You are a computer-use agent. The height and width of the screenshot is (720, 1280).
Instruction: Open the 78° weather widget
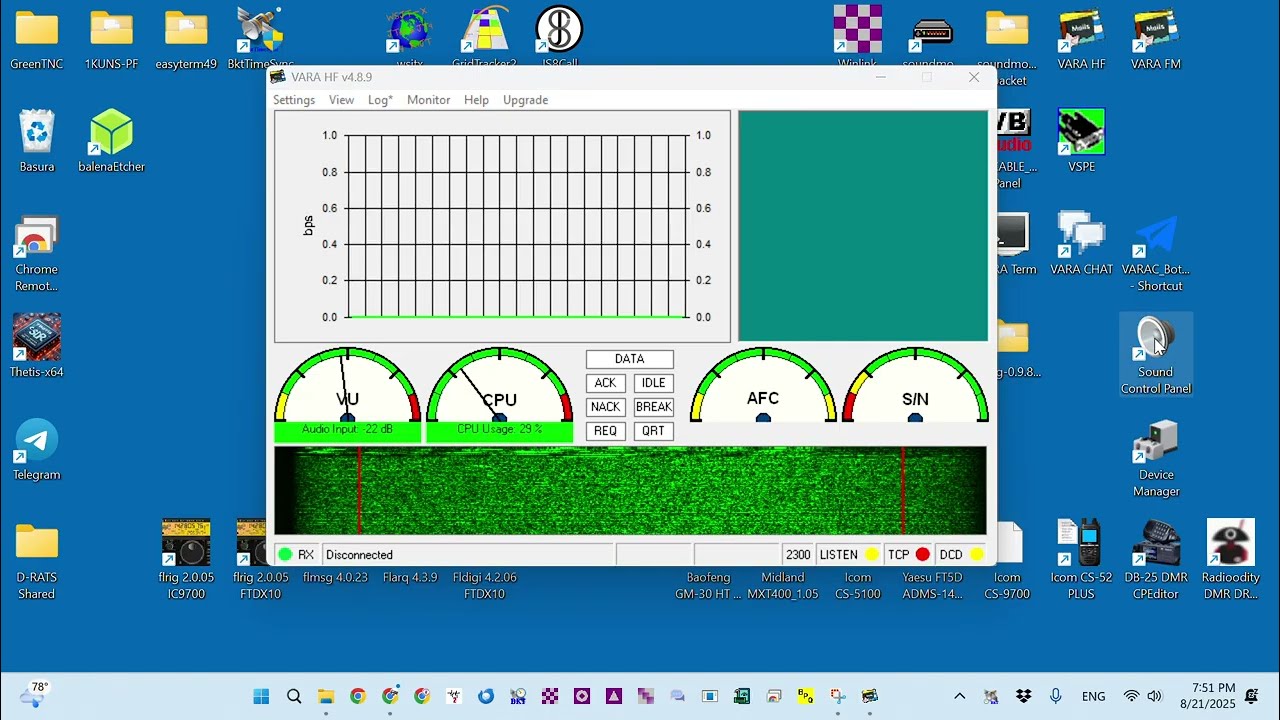click(x=33, y=695)
